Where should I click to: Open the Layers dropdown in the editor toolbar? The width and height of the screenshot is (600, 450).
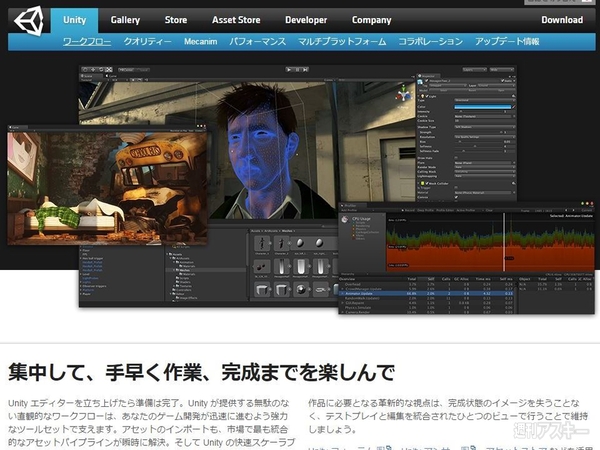click(474, 70)
